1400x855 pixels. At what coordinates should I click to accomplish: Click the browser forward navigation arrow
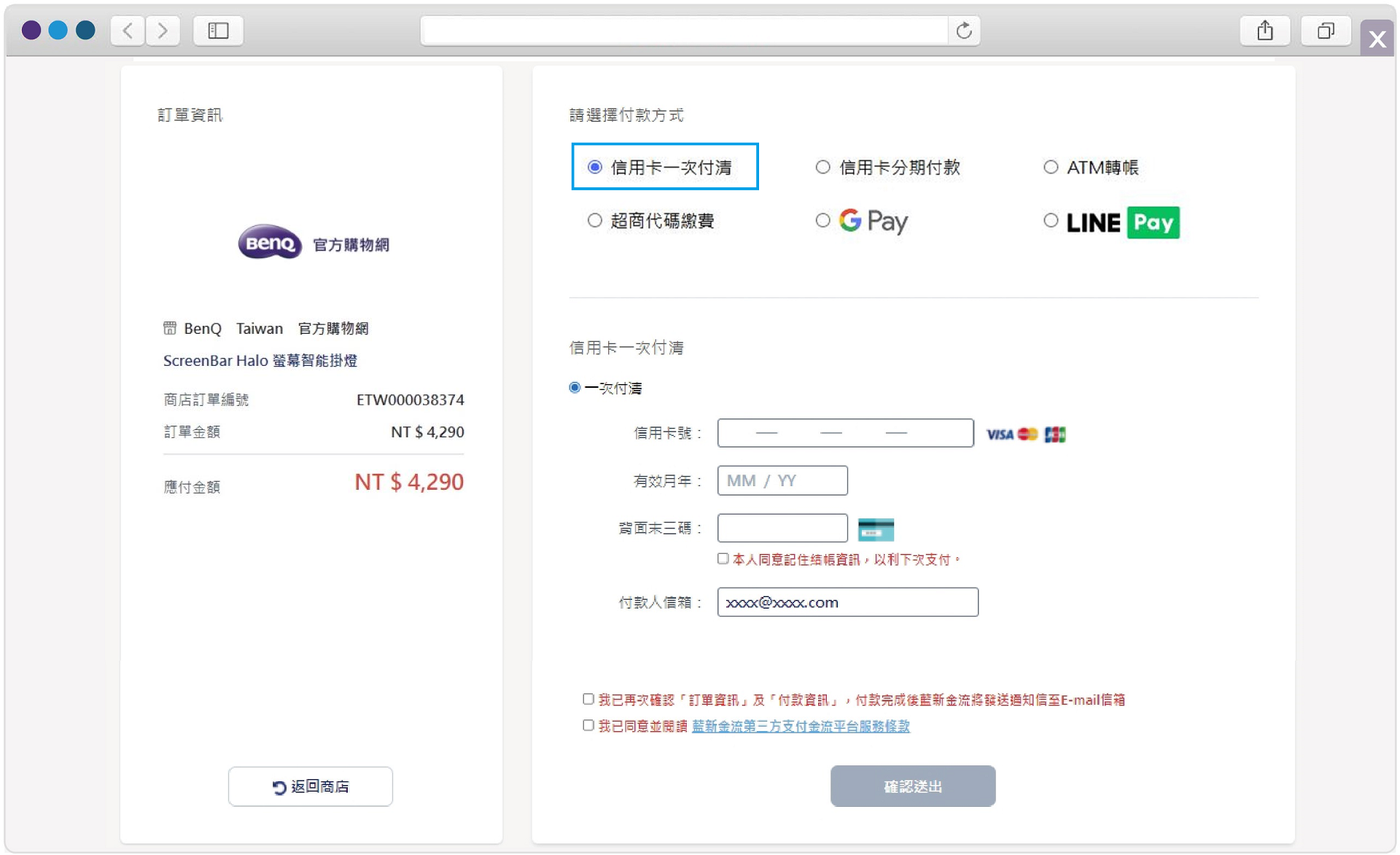[x=163, y=31]
